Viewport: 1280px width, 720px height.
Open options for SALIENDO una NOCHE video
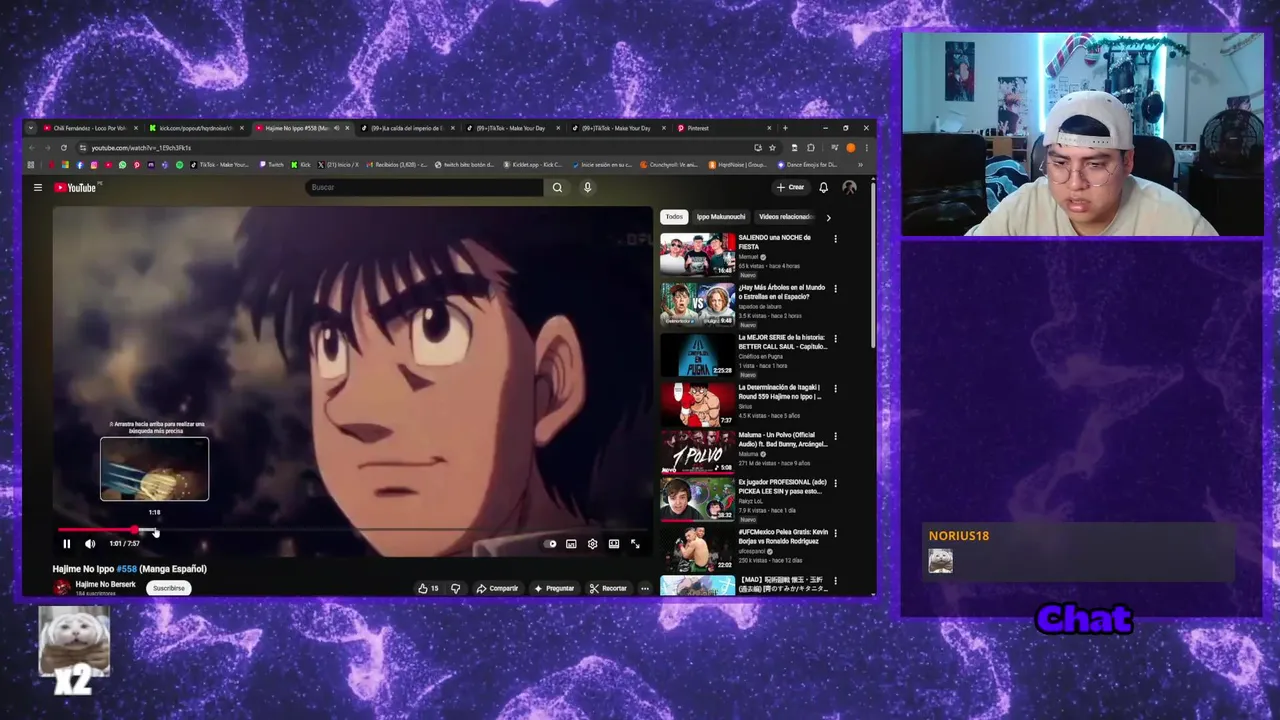835,239
